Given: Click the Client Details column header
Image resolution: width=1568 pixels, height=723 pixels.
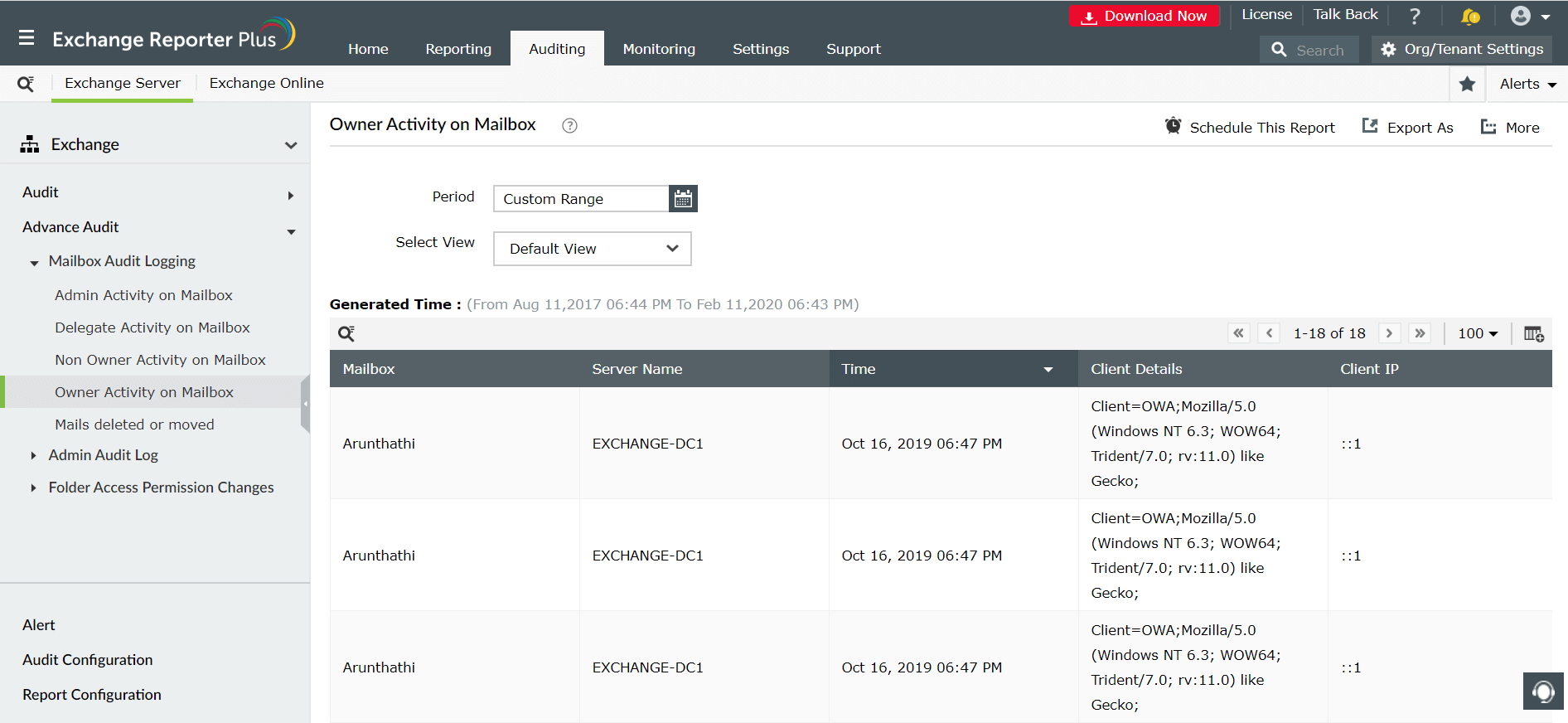Looking at the screenshot, I should click(x=1136, y=369).
